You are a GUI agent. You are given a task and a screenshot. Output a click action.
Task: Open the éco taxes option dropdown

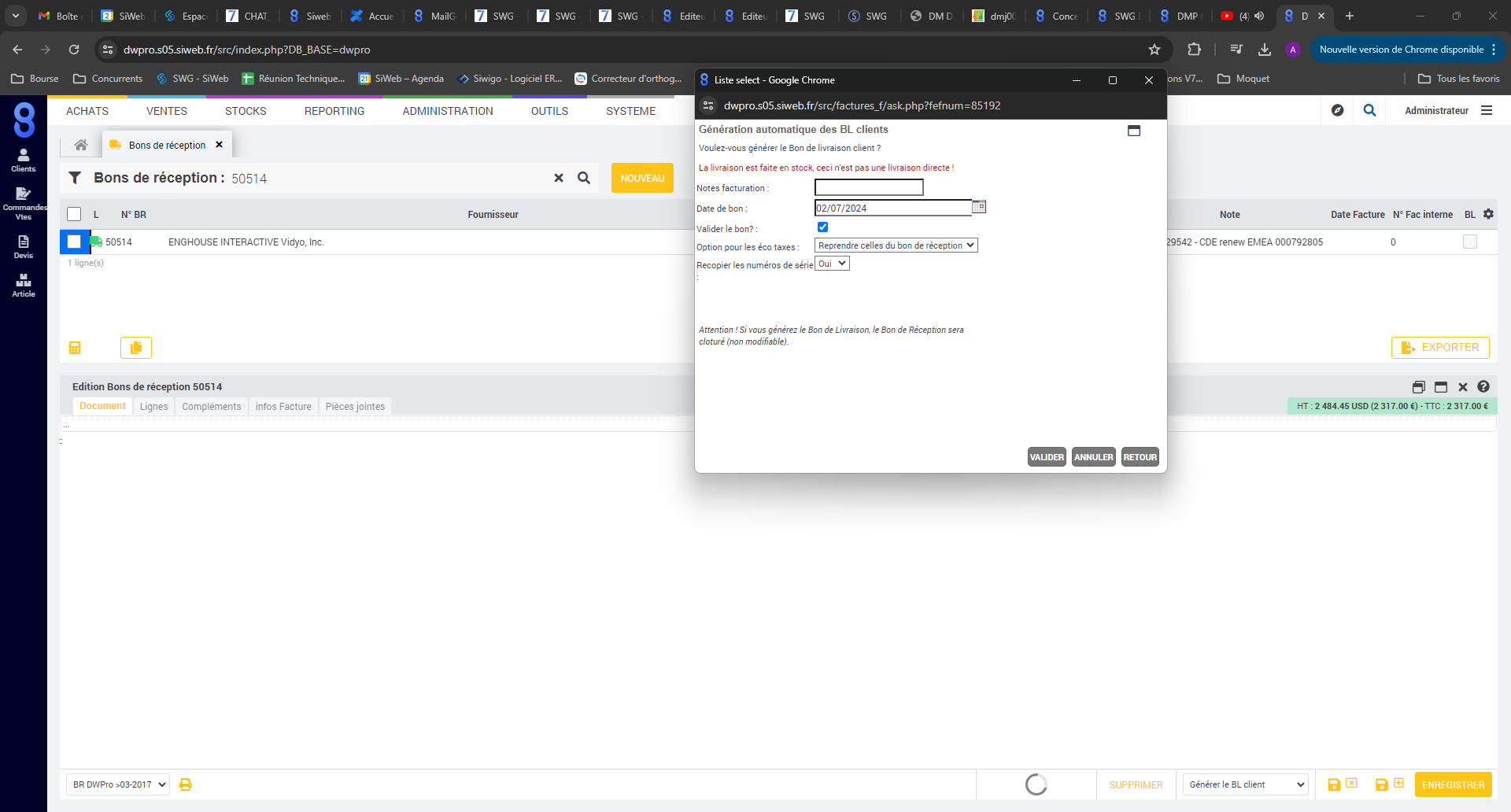click(x=896, y=245)
